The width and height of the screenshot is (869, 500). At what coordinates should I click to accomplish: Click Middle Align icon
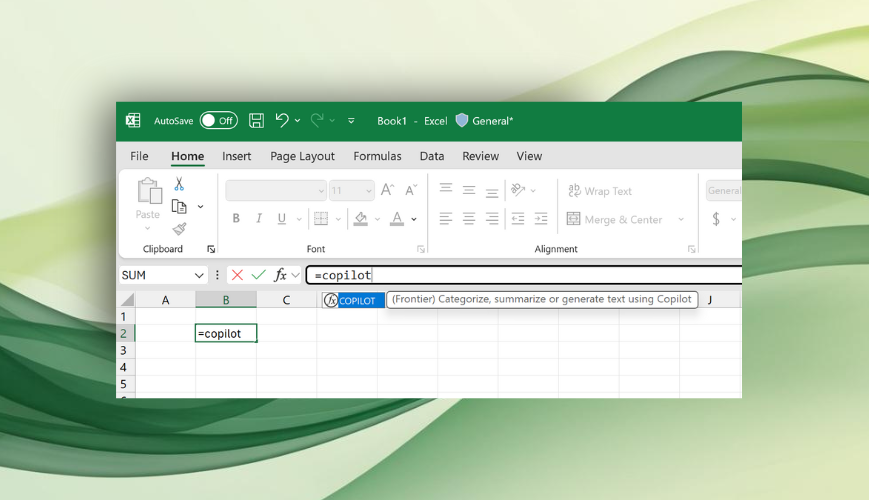[x=469, y=190]
